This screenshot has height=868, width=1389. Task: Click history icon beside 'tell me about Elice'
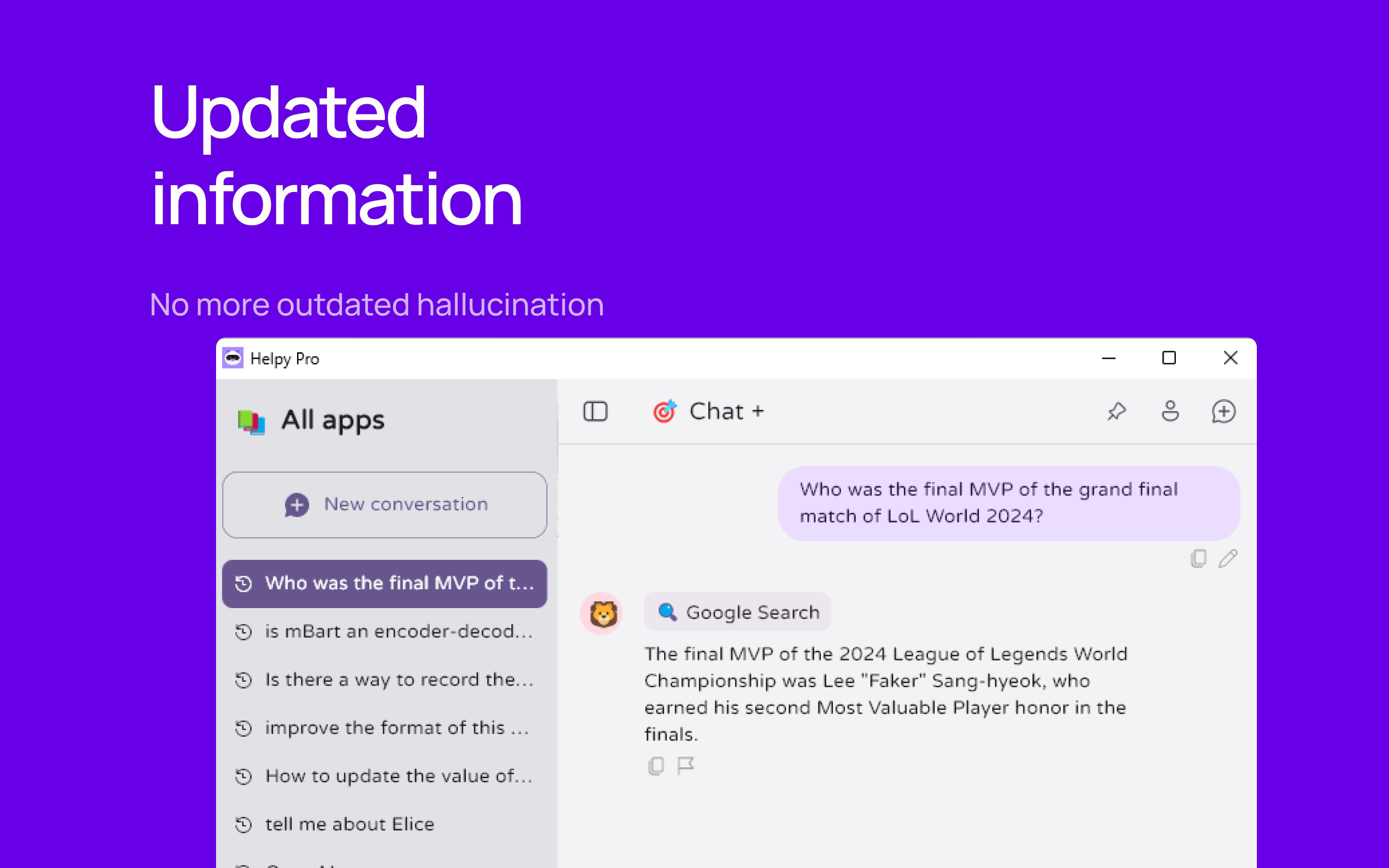[x=244, y=825]
